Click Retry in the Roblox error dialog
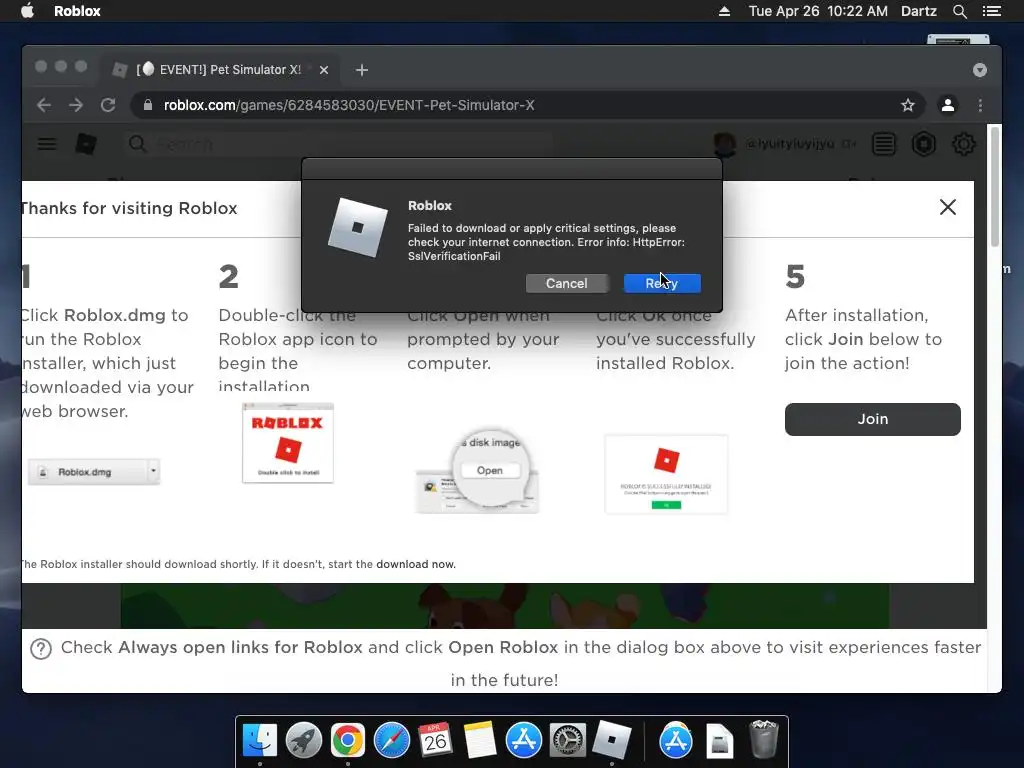 pyautogui.click(x=662, y=283)
